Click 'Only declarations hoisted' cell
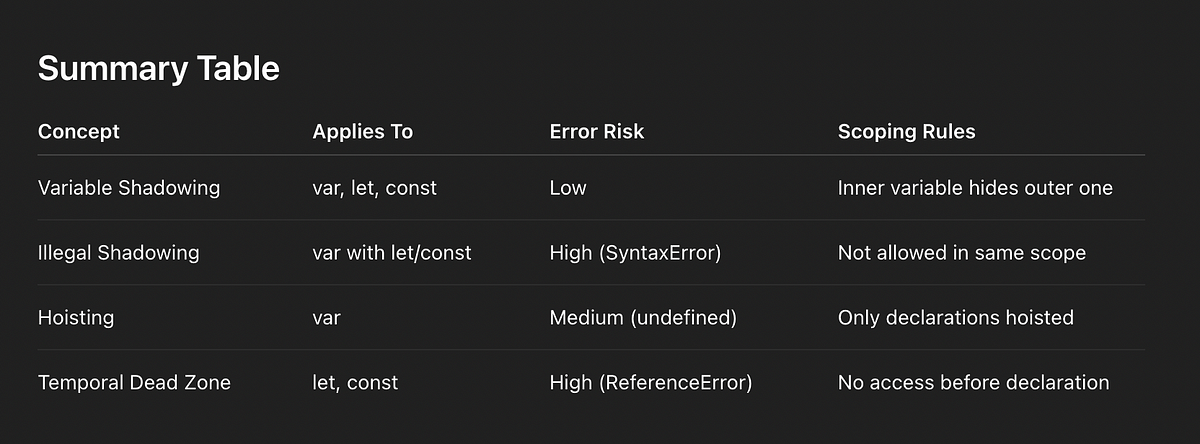The width and height of the screenshot is (1200, 444). click(x=956, y=318)
